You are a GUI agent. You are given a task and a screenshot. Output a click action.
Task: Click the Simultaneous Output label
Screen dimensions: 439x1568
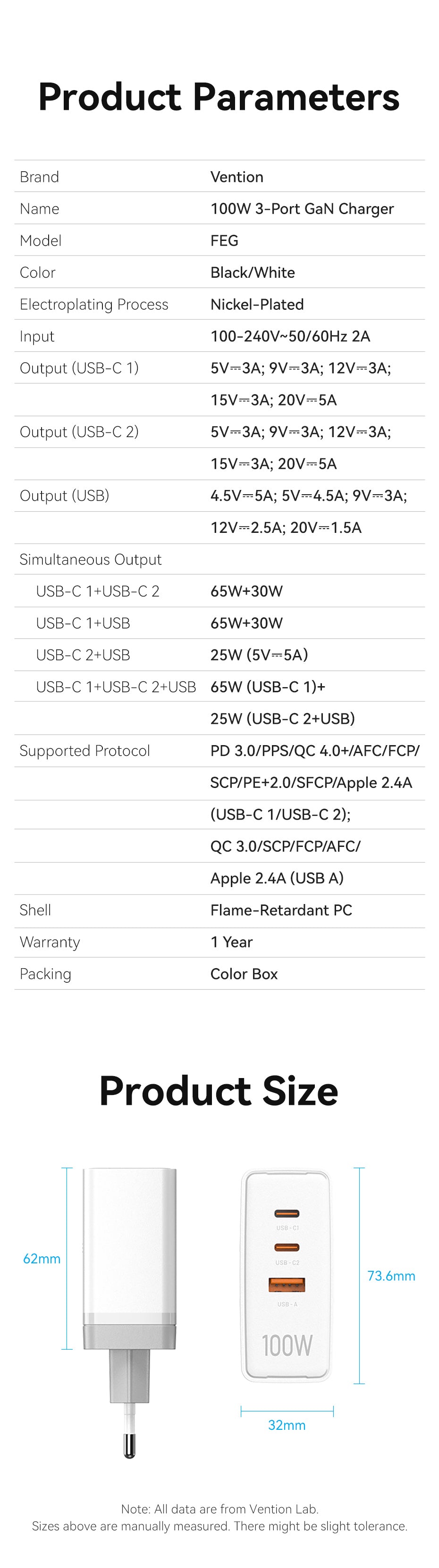(x=90, y=559)
